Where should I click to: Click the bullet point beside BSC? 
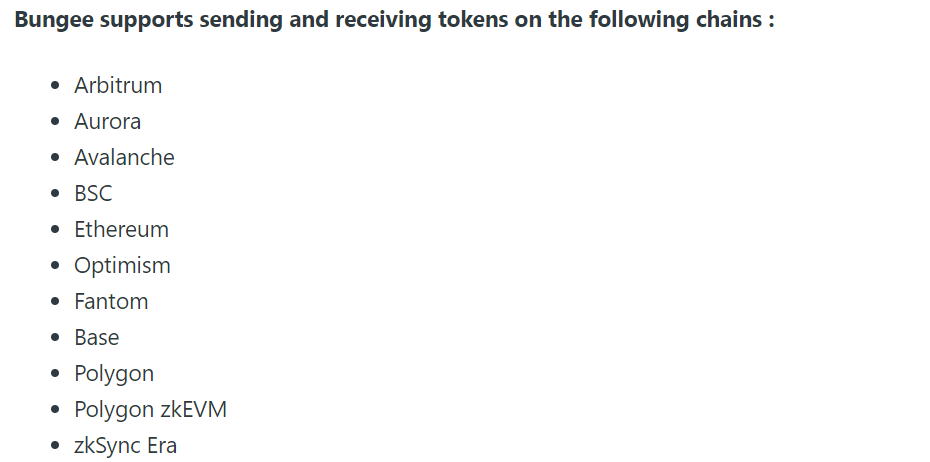point(56,193)
